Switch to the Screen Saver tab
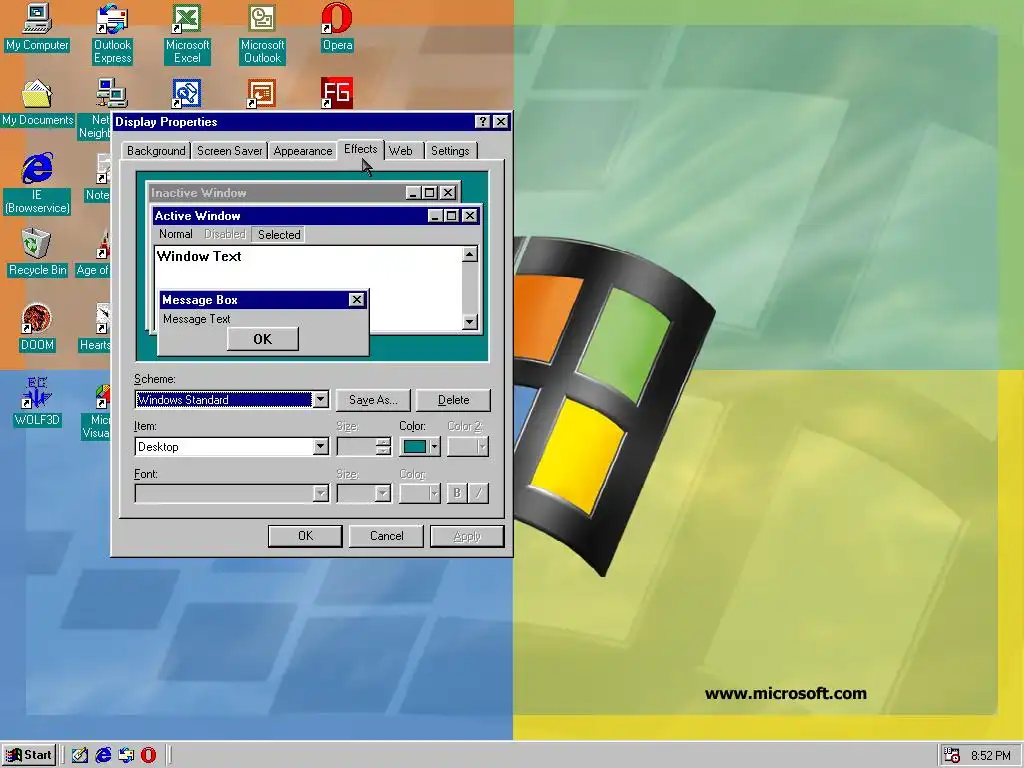The height and width of the screenshot is (768, 1024). (229, 151)
